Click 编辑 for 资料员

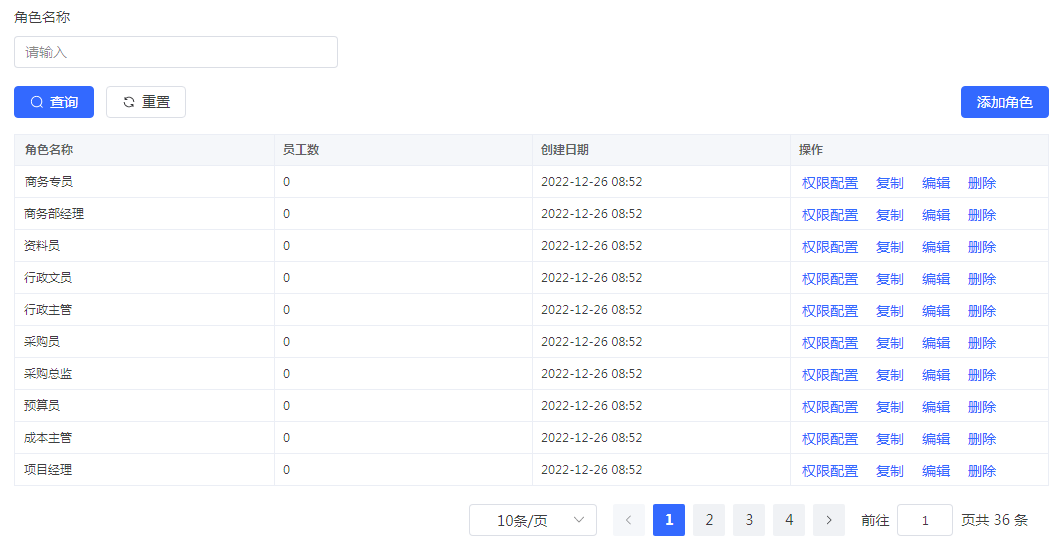click(x=935, y=247)
